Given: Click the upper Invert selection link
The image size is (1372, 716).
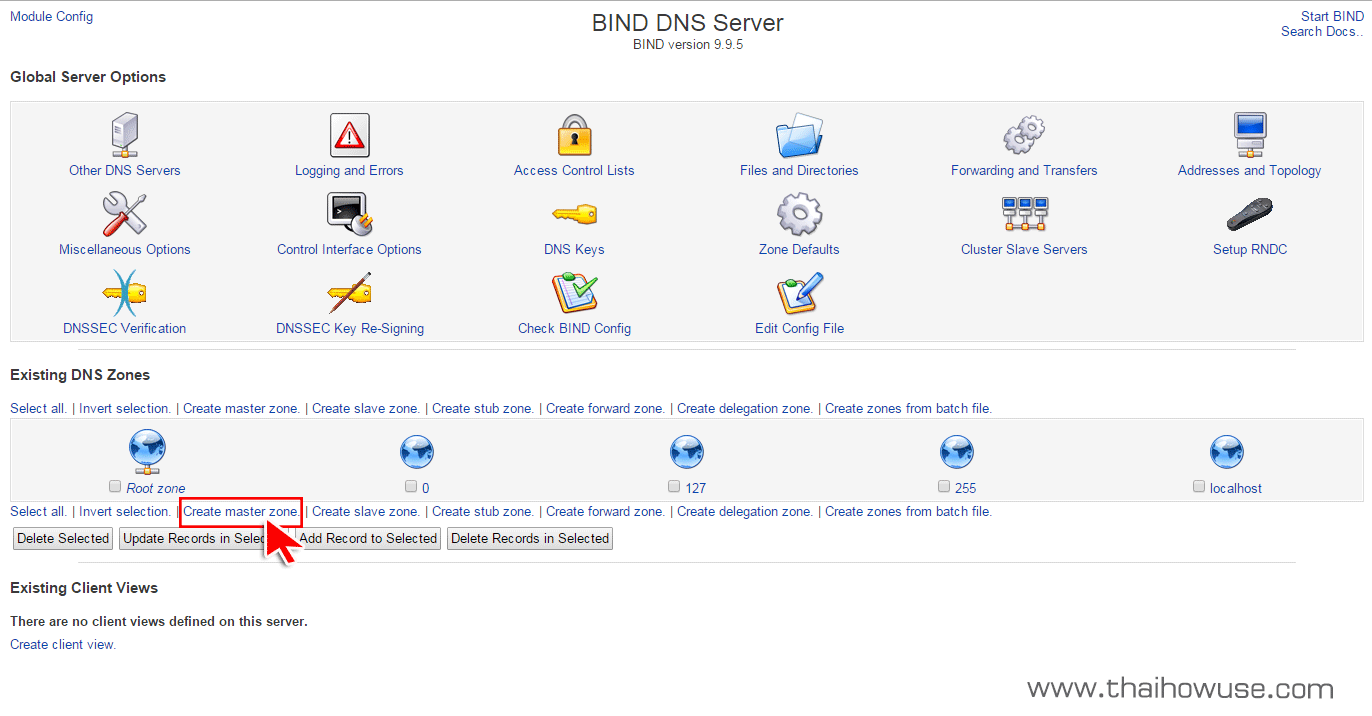Looking at the screenshot, I should (x=125, y=409).
